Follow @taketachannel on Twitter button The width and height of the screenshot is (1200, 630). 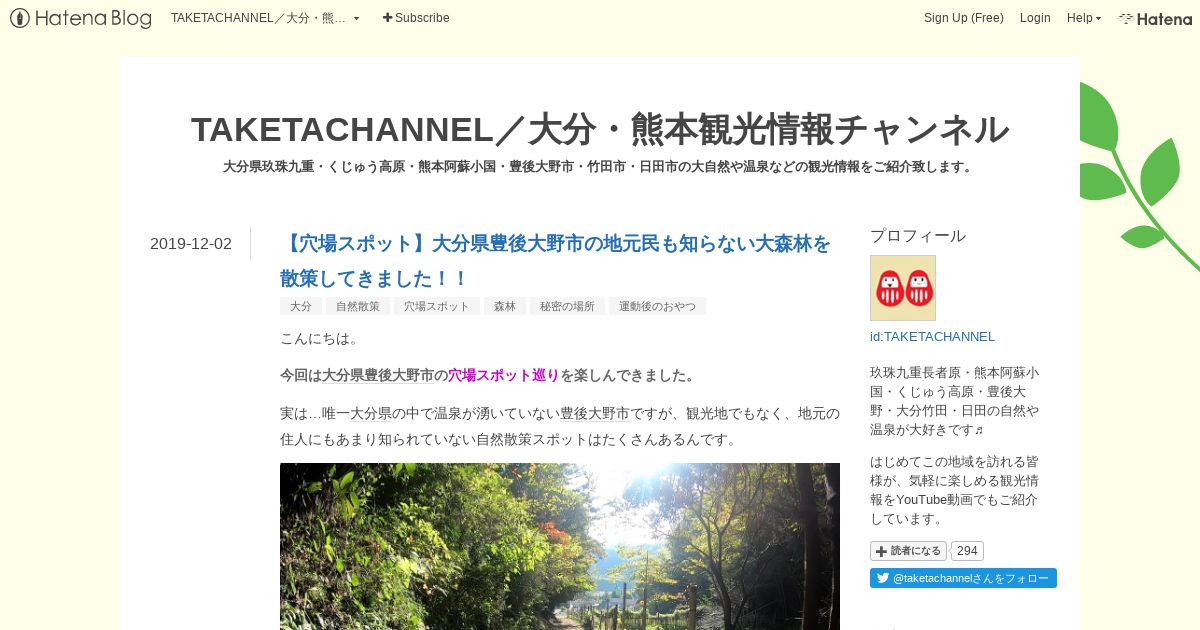click(x=963, y=578)
